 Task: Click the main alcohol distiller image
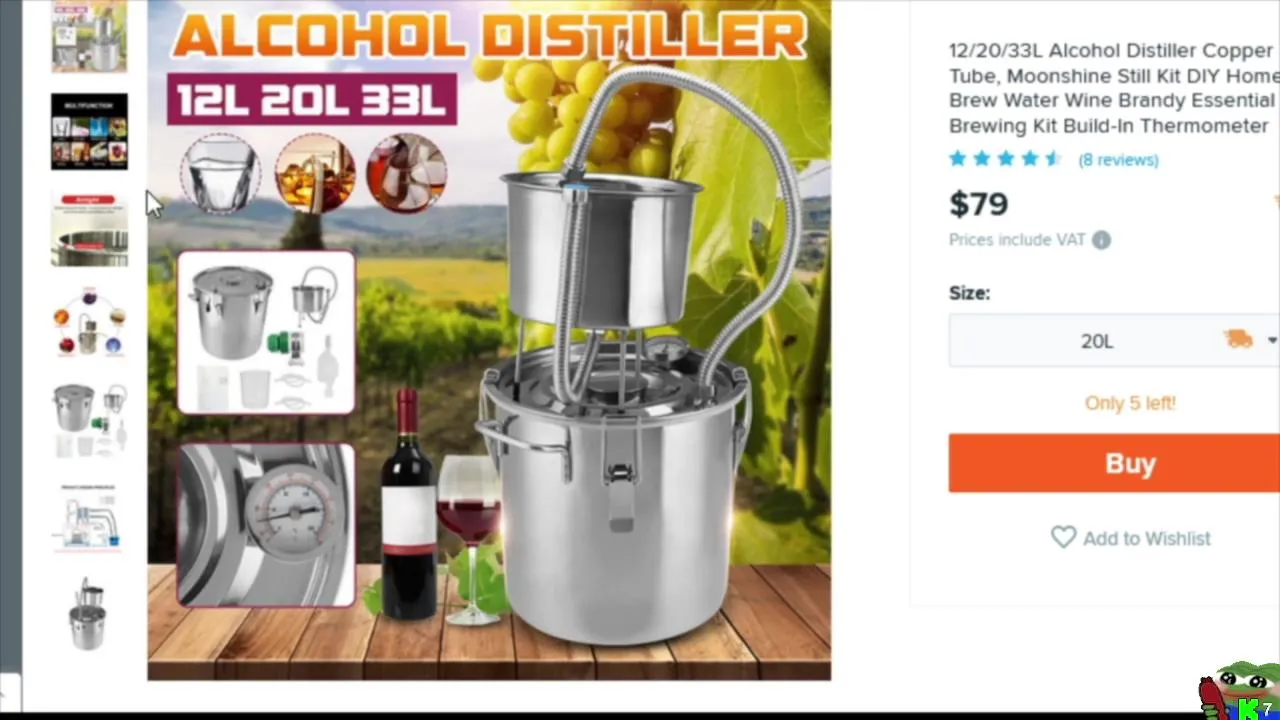point(489,340)
